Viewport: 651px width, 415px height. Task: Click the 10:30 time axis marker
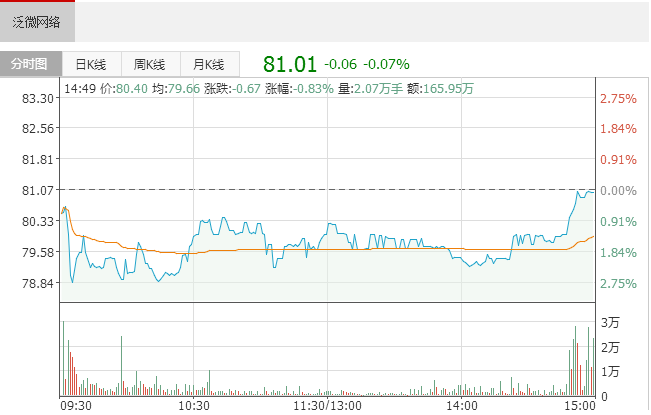pos(194,406)
